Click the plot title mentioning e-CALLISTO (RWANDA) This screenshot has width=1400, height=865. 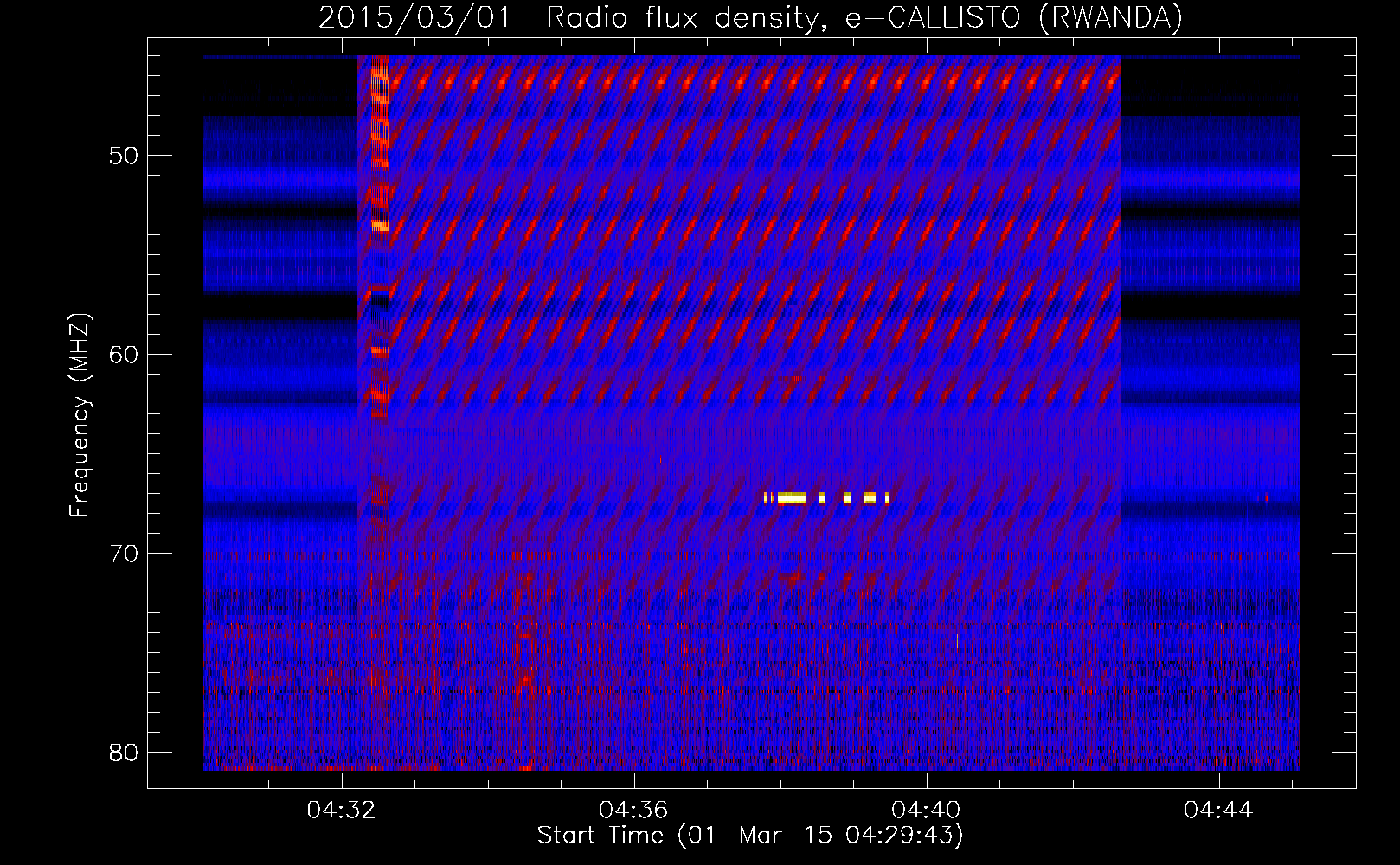point(750,17)
